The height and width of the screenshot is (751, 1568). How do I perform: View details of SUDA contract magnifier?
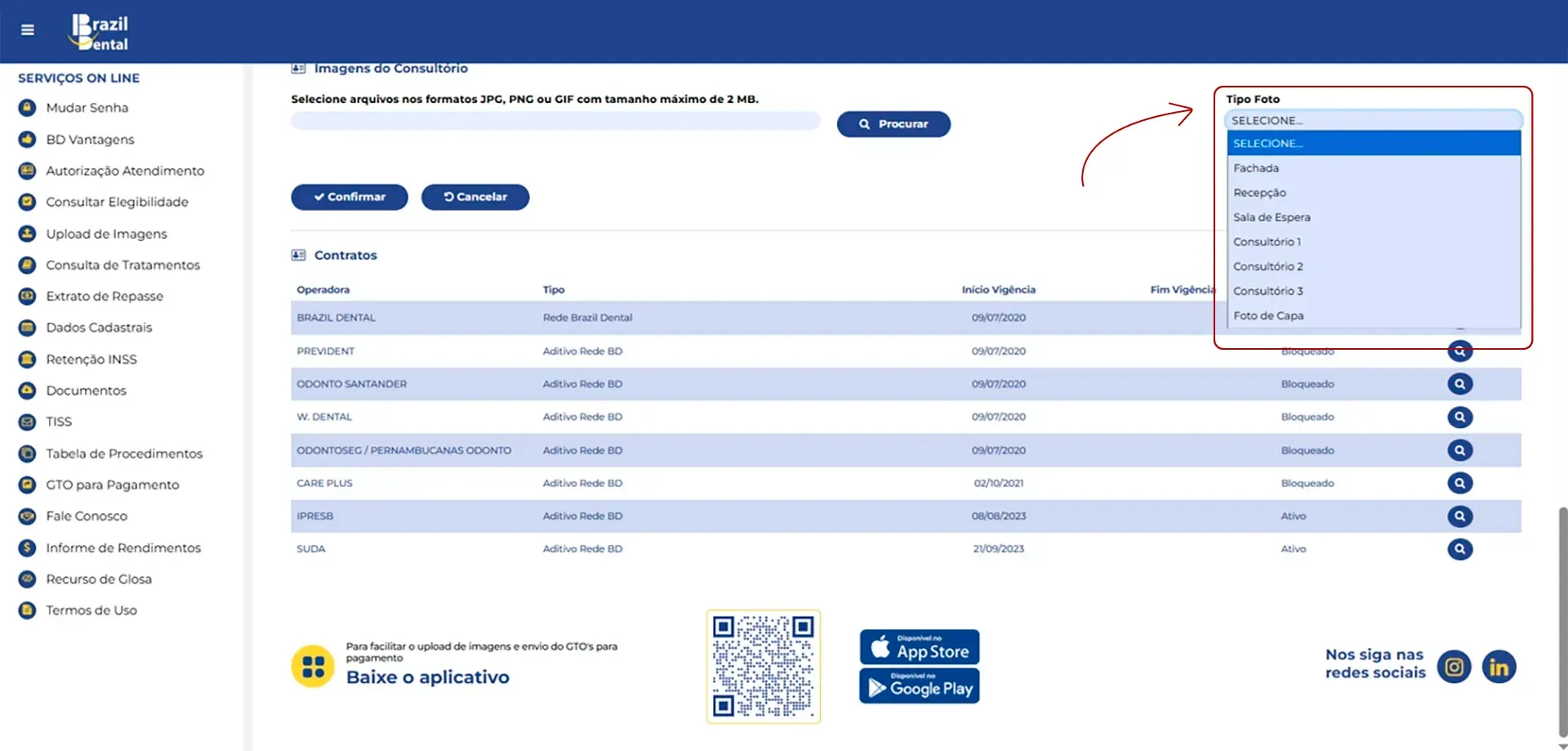pyautogui.click(x=1459, y=549)
